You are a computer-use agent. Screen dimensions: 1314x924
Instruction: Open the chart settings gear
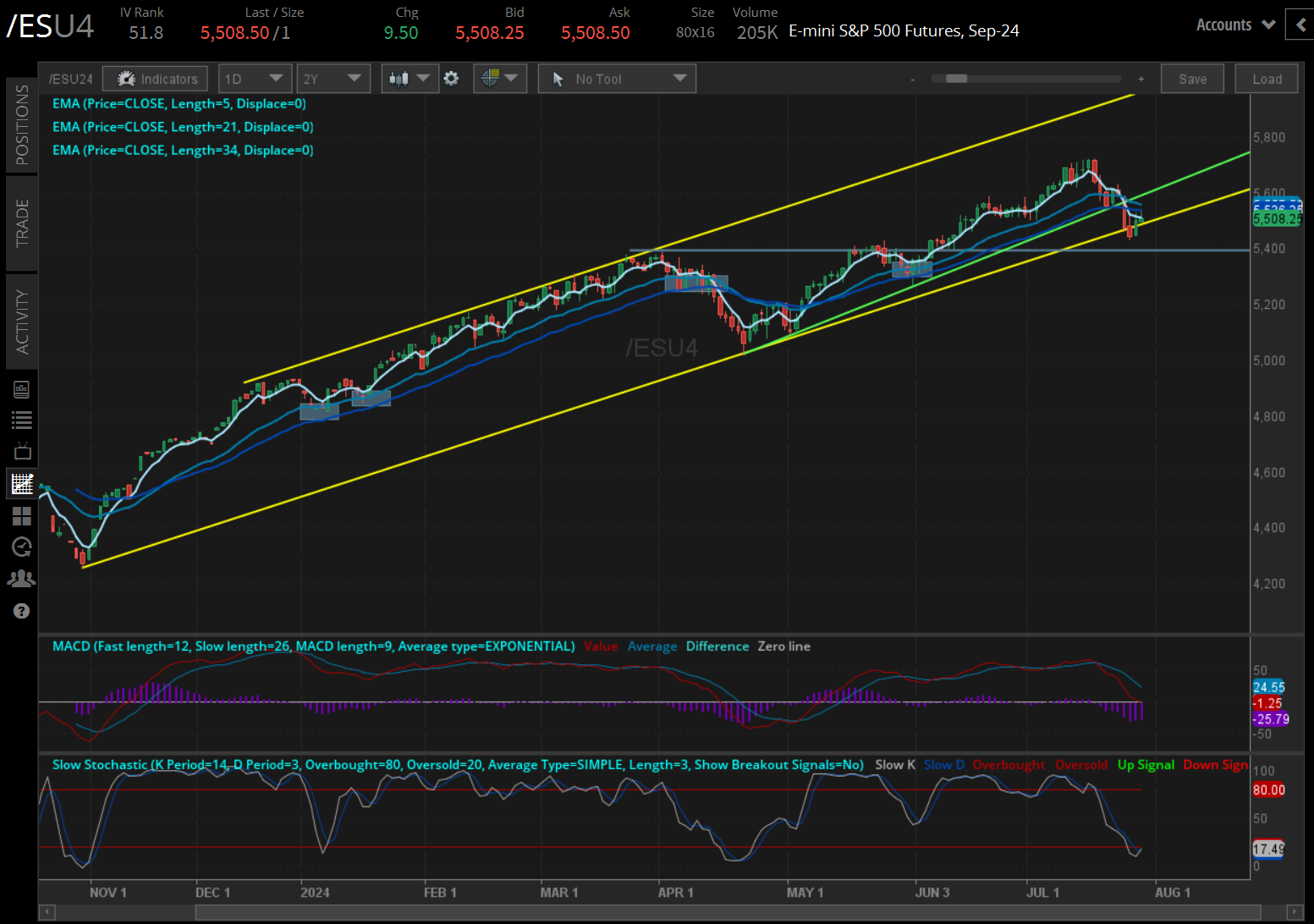[x=452, y=78]
